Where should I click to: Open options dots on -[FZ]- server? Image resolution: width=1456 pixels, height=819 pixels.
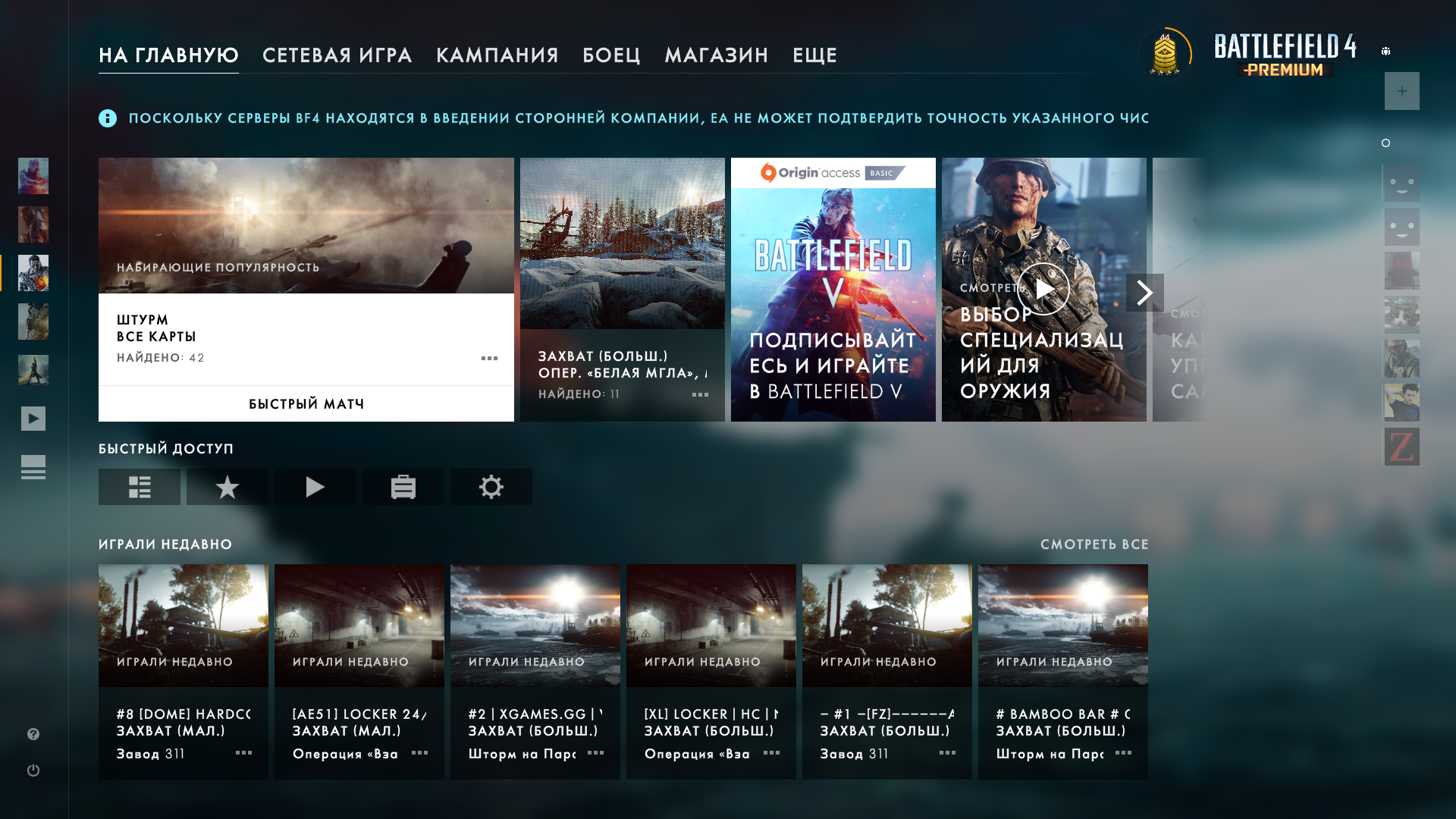pos(948,753)
